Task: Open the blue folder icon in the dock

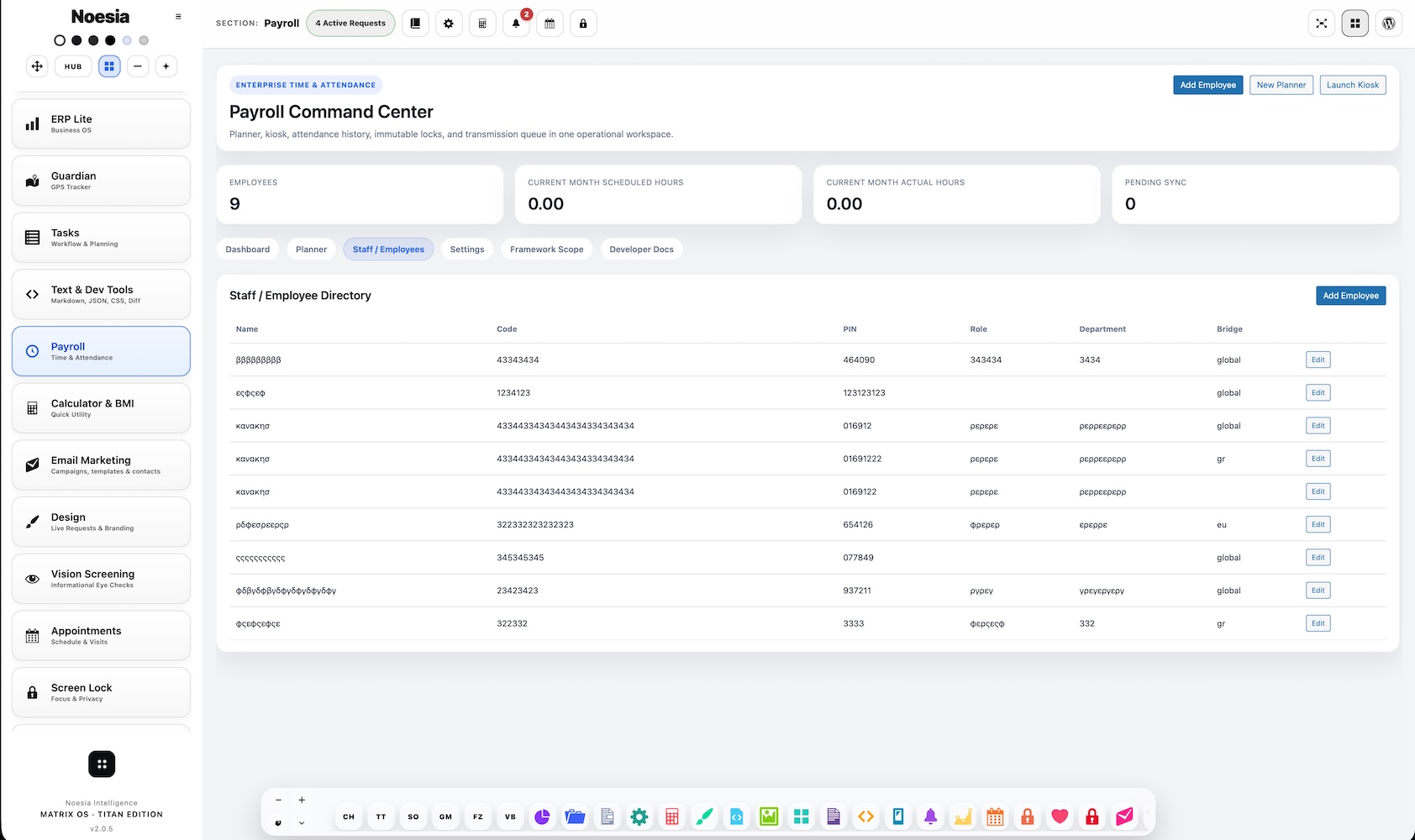Action: tap(575, 816)
